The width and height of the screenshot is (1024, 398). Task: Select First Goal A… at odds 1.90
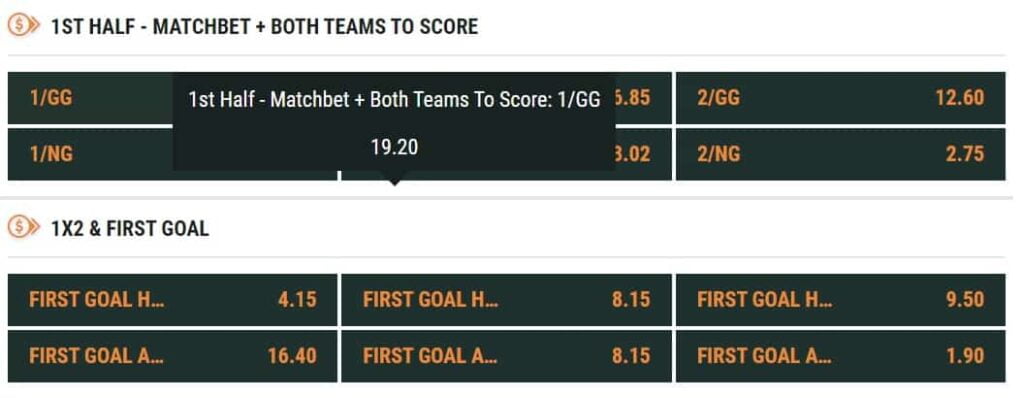840,356
